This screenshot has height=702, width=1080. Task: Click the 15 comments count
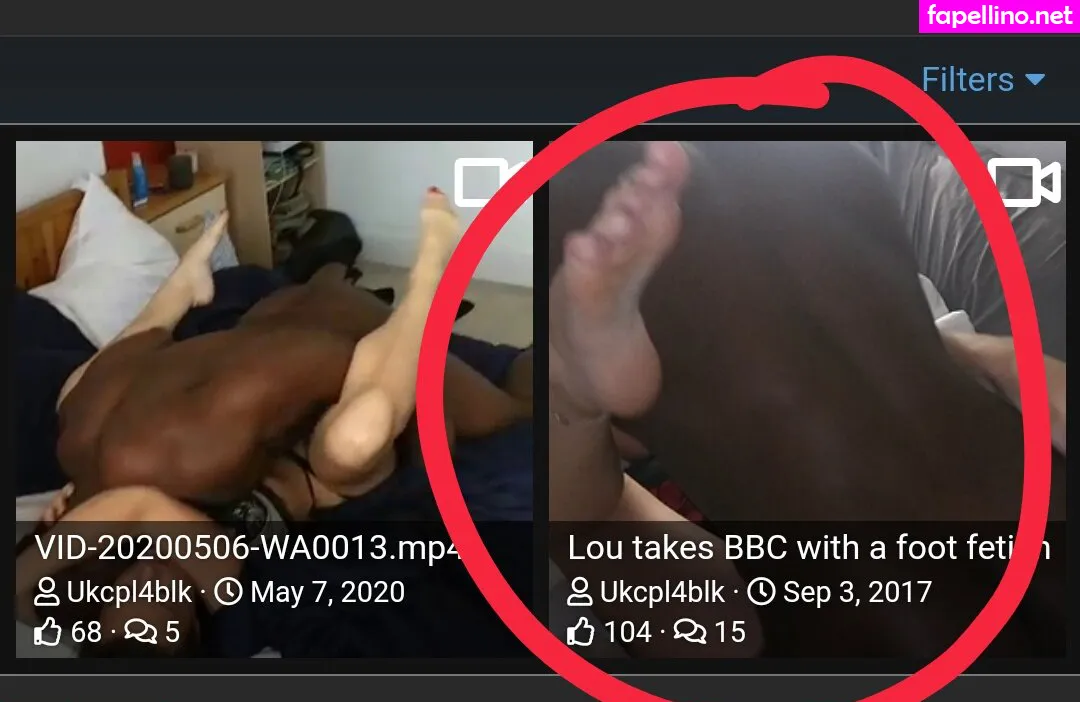730,632
